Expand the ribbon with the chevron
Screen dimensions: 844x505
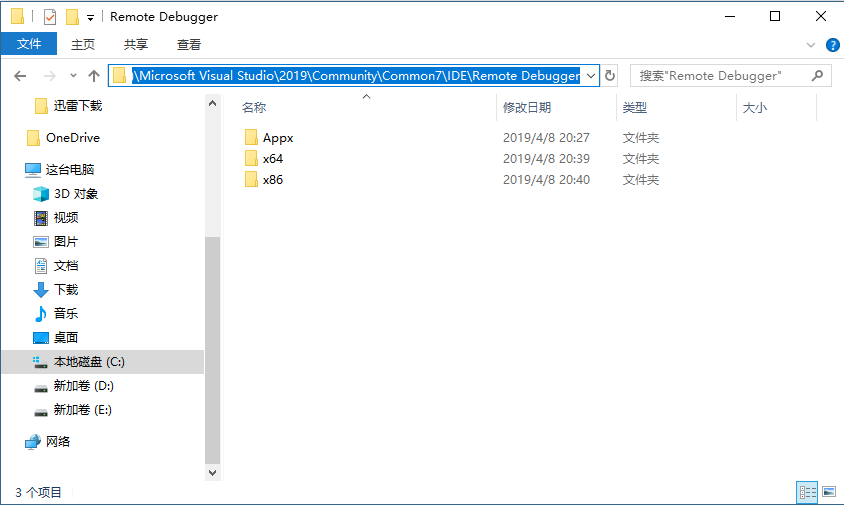(x=811, y=45)
